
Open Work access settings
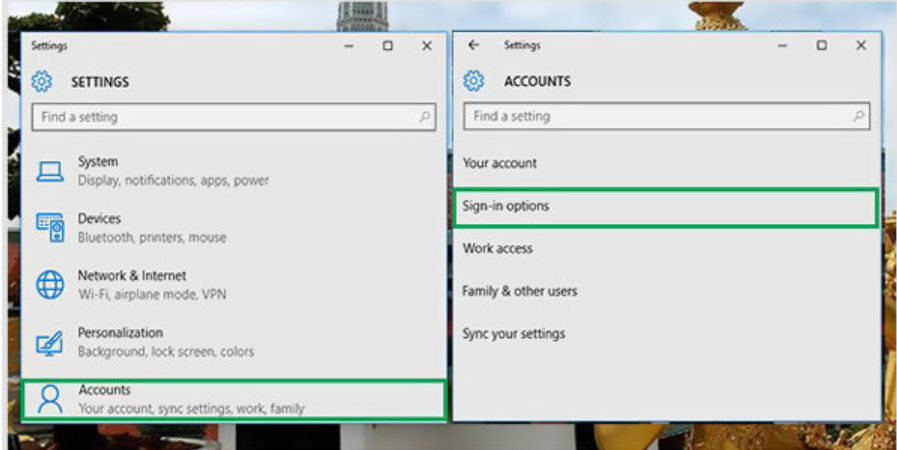[x=497, y=248]
